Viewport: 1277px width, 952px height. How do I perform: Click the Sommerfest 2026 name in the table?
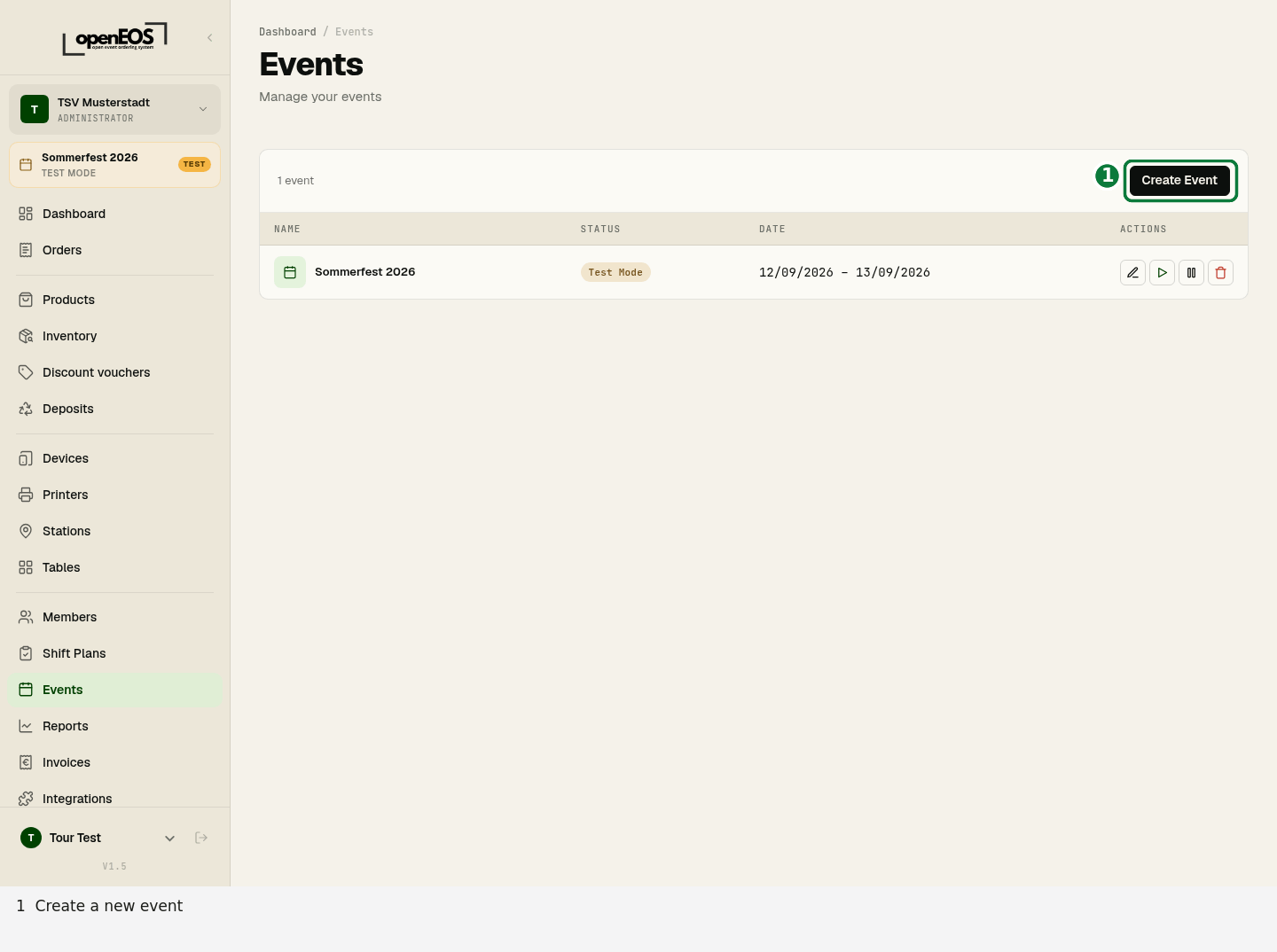tap(364, 272)
